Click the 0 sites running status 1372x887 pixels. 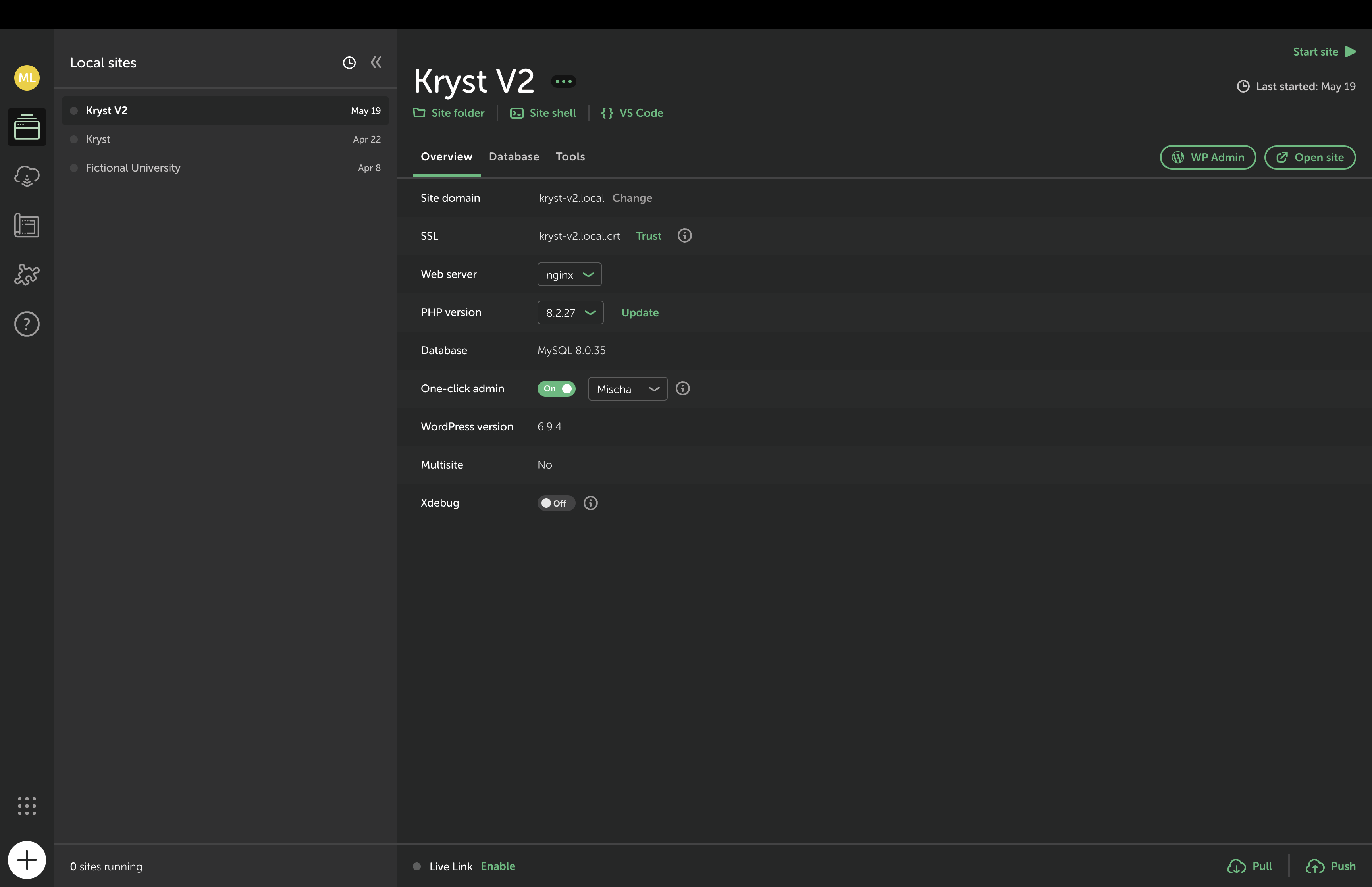(106, 866)
